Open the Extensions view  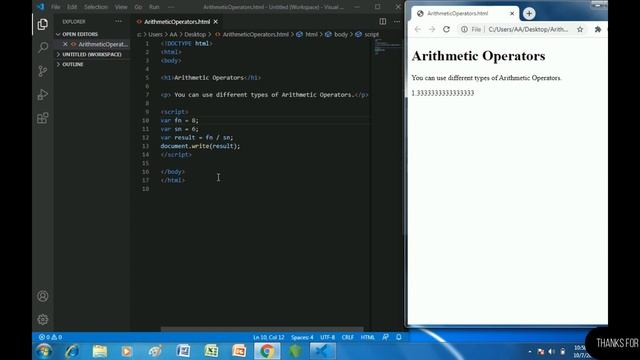(x=42, y=118)
